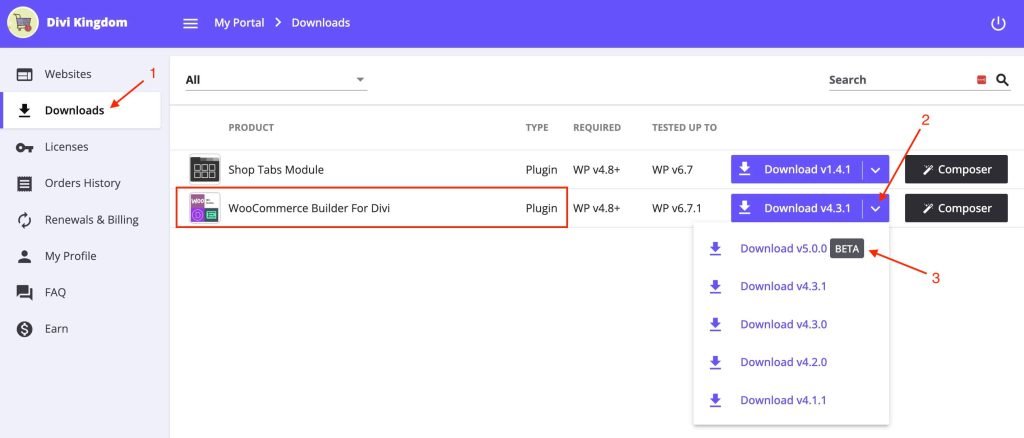
Task: Click the Renewals & Billing refresh icon
Action: click(25, 220)
